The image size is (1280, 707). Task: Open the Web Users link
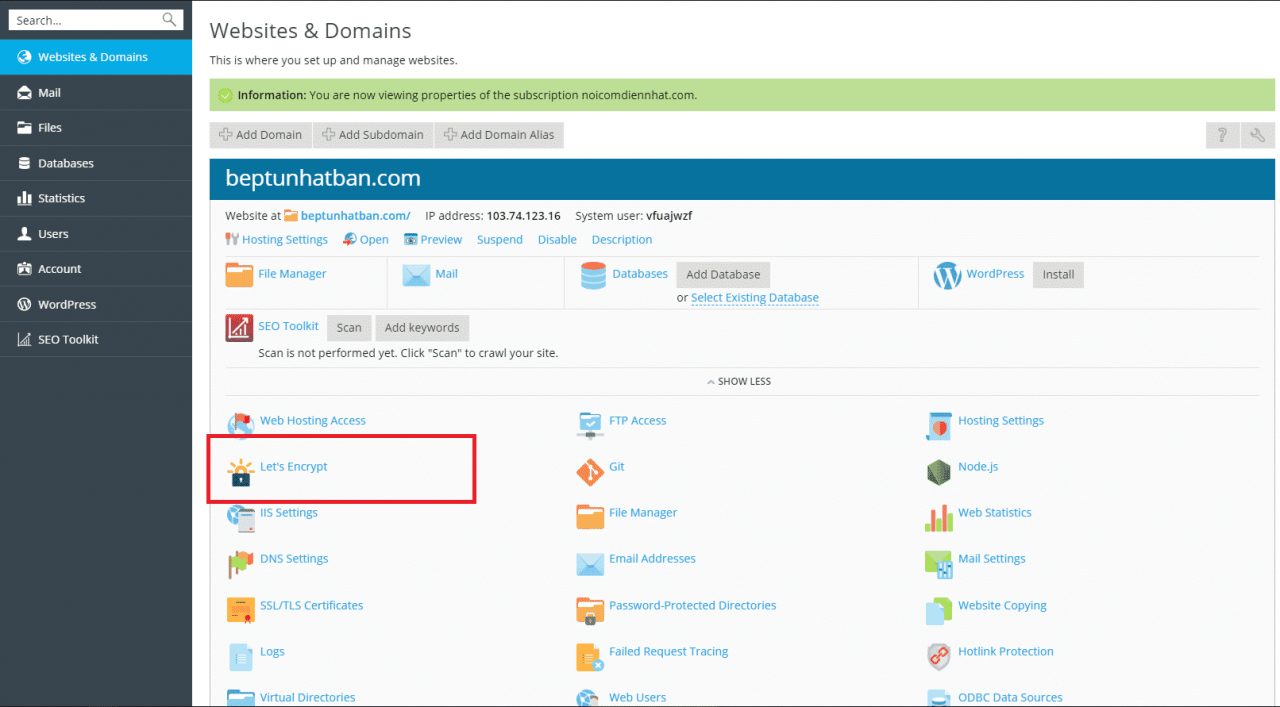[x=638, y=698]
